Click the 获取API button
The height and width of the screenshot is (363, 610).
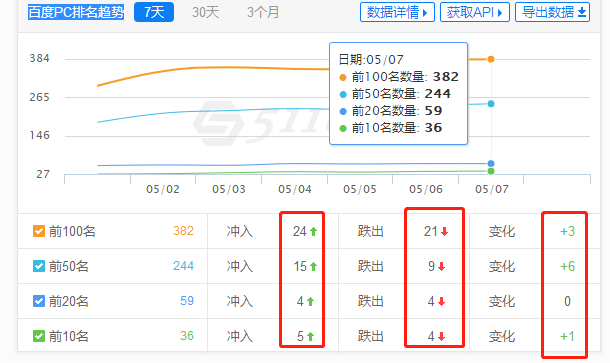point(475,12)
